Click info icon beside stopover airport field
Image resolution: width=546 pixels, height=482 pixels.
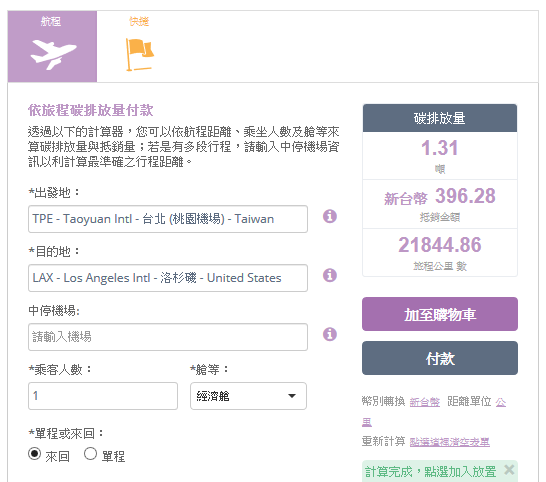[329, 334]
